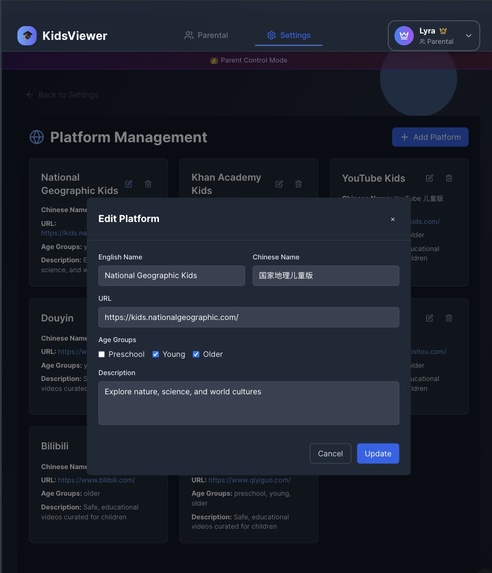Click edit icon on National Geographic Kids card
This screenshot has height=573, width=492.
coord(129,184)
